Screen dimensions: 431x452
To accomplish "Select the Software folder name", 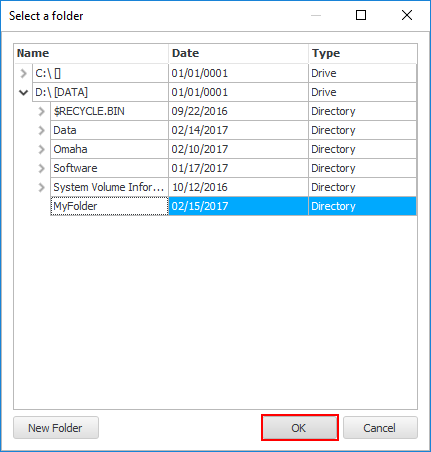I will click(x=75, y=168).
